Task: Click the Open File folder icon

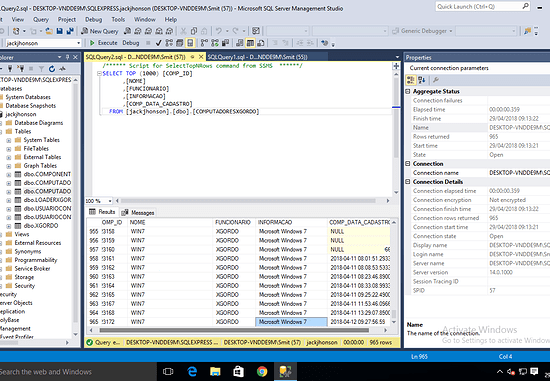Action: pos(49,31)
